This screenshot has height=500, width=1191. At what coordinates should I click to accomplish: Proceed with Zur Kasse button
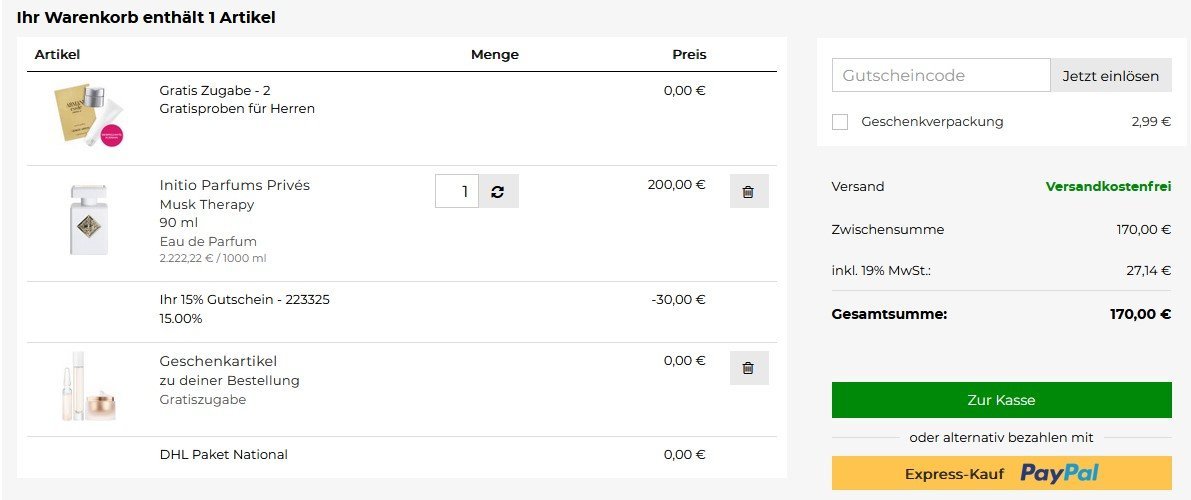[x=1001, y=400]
